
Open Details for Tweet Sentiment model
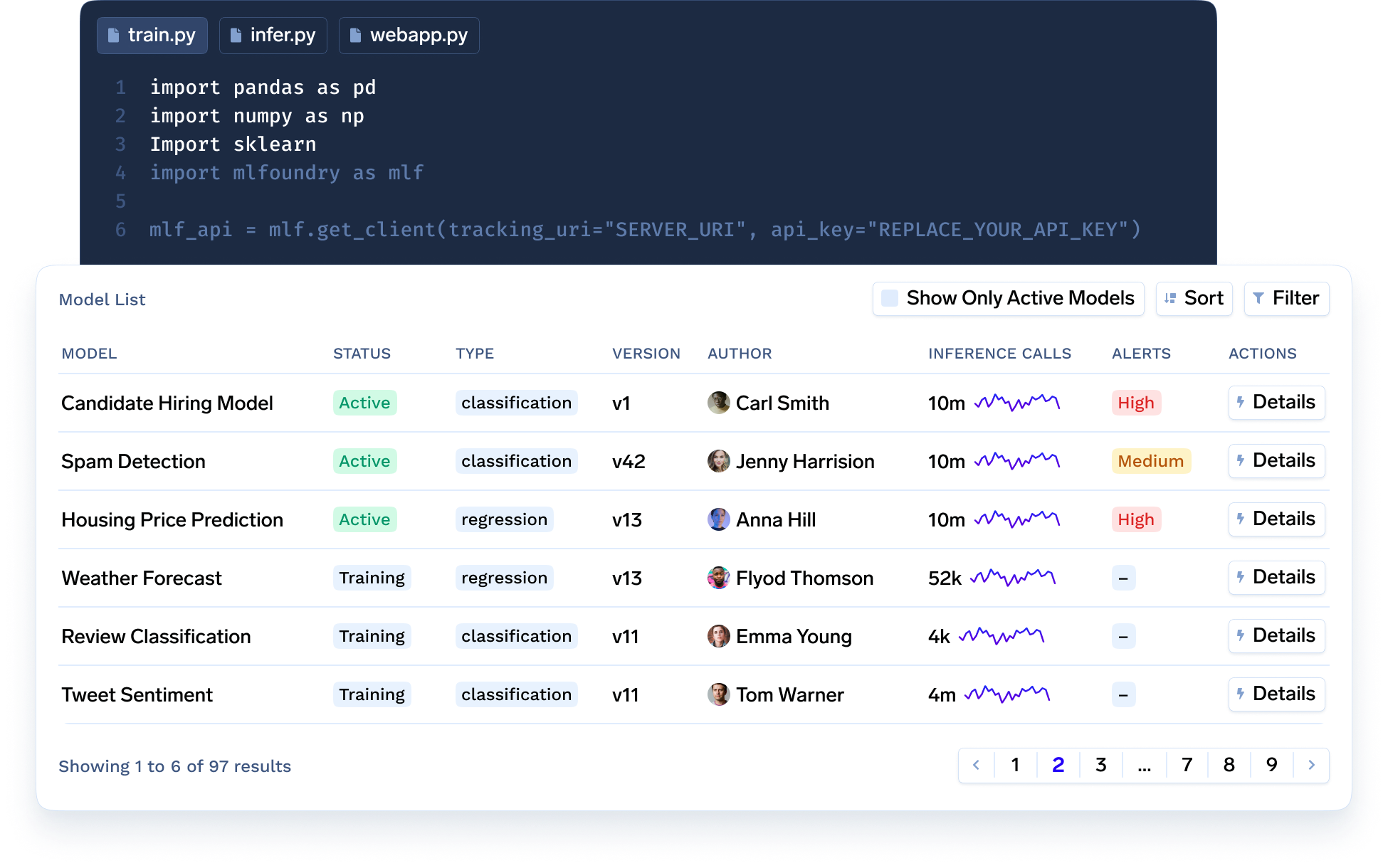coord(1276,694)
